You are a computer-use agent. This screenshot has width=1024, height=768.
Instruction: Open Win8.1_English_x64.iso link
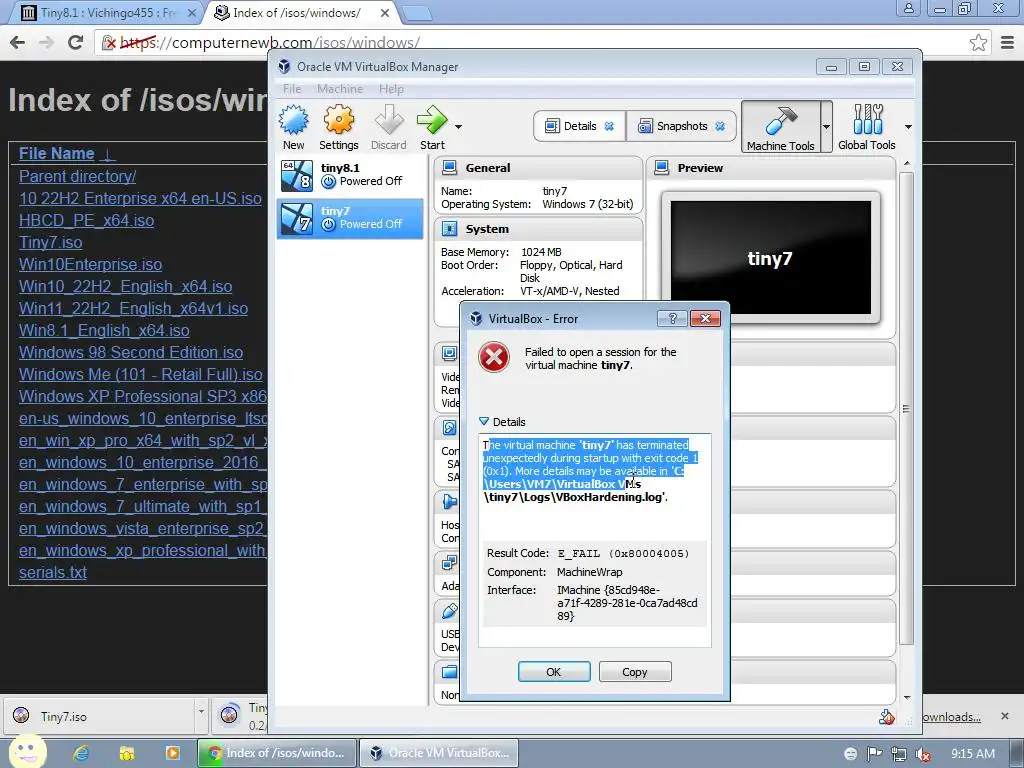click(x=104, y=330)
